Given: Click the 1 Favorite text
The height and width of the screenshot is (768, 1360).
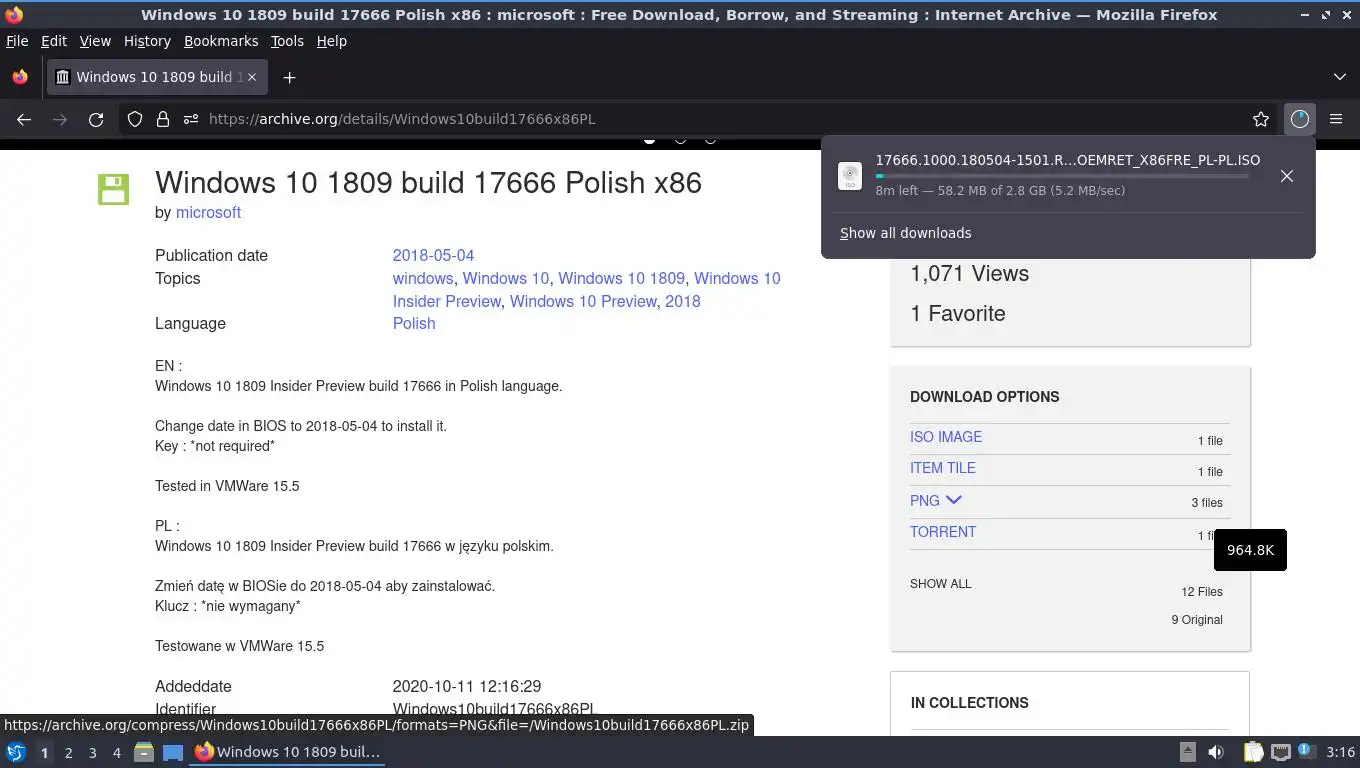Looking at the screenshot, I should coord(958,313).
